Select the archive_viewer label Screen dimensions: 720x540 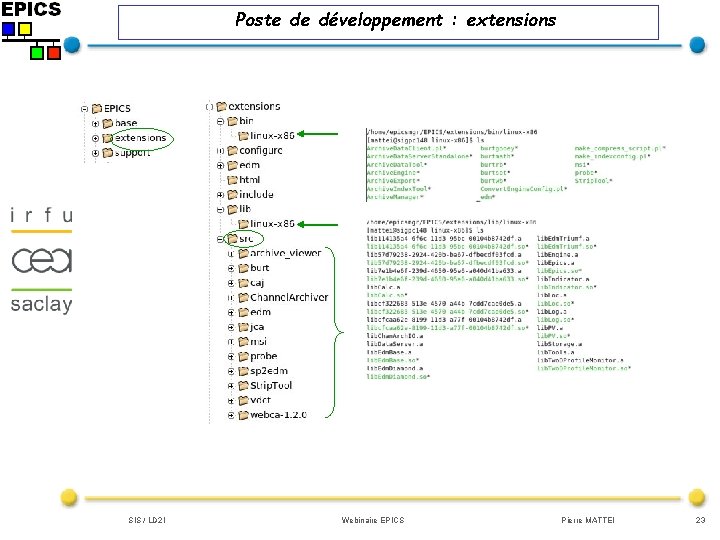pos(286,253)
